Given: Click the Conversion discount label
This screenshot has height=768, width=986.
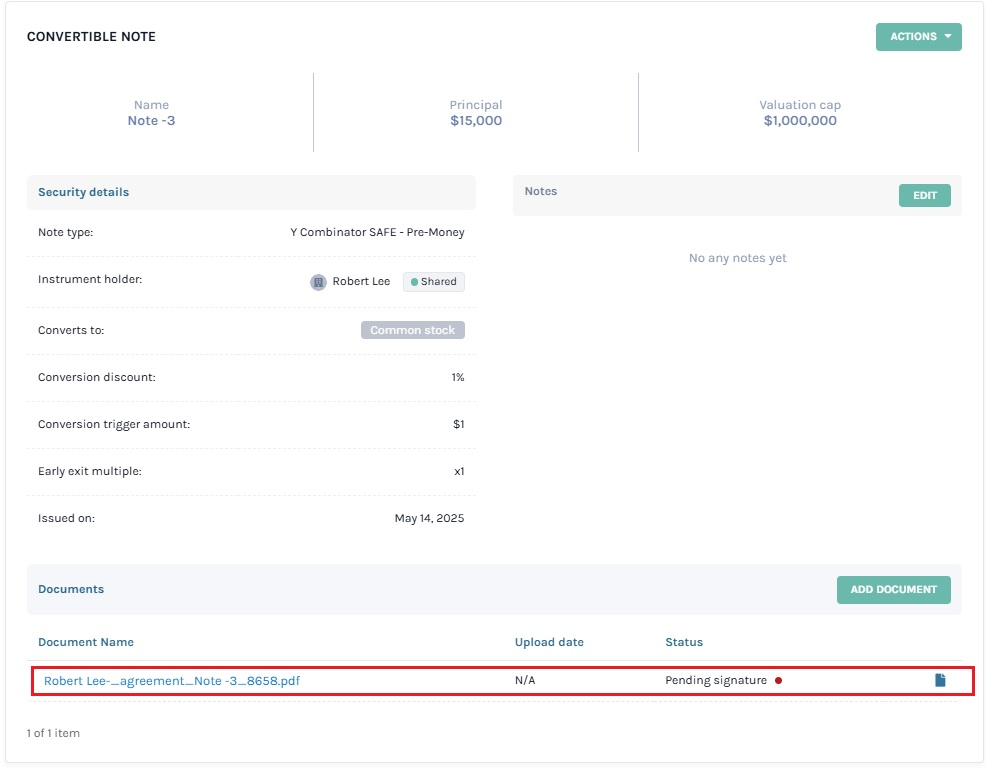Looking at the screenshot, I should coord(96,377).
